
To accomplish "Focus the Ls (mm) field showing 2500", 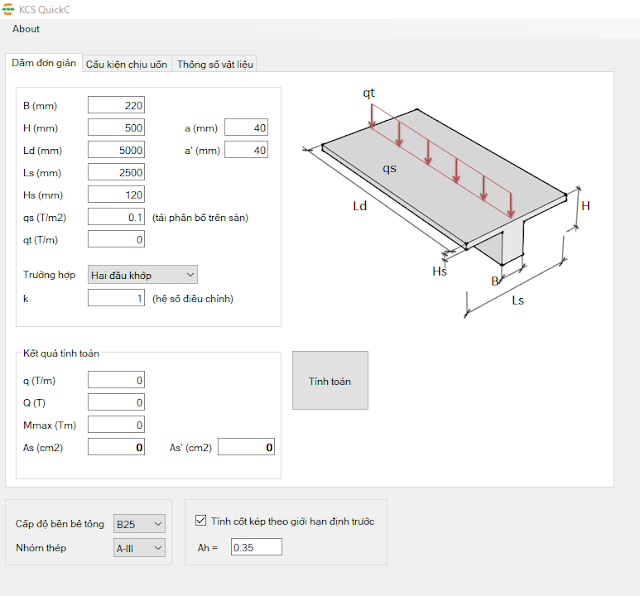I will pos(116,173).
